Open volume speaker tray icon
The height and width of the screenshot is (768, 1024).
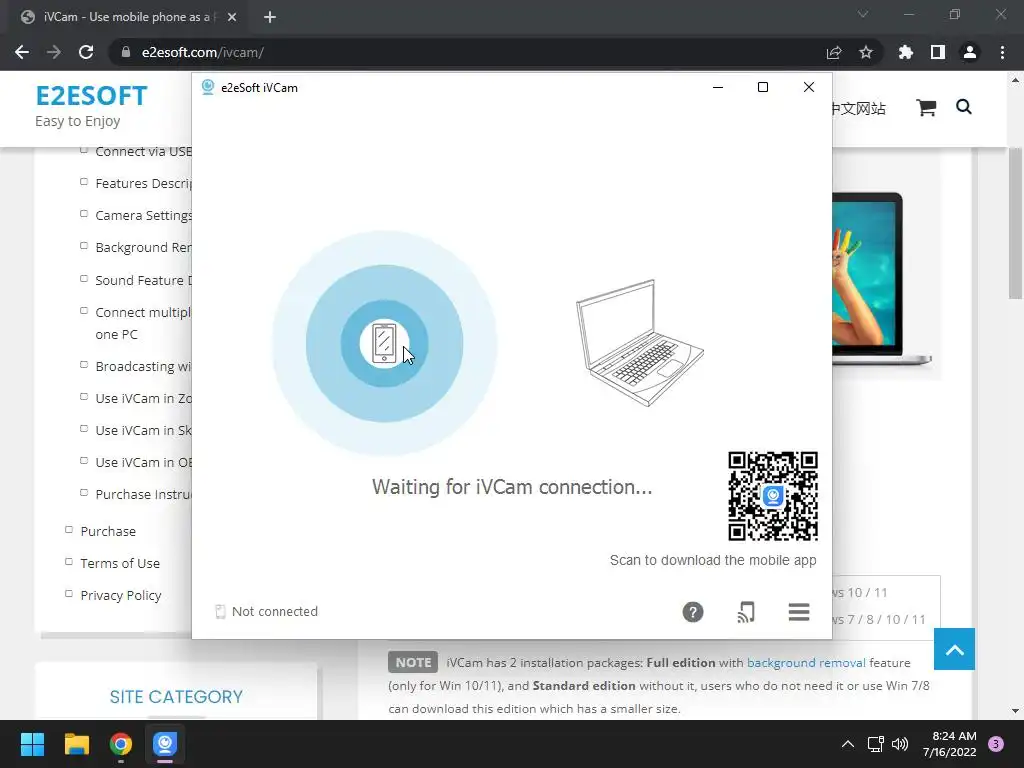tap(900, 744)
